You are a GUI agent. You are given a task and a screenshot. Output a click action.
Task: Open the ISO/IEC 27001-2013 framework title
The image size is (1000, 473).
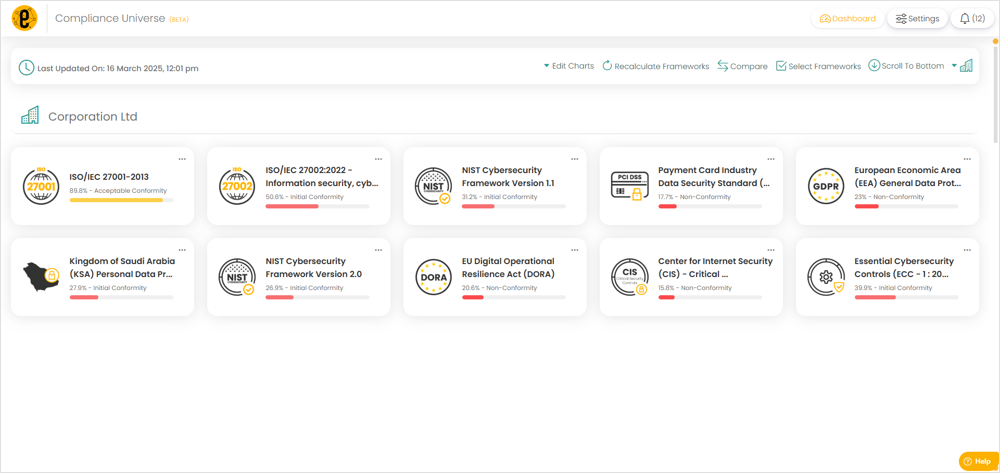109,177
